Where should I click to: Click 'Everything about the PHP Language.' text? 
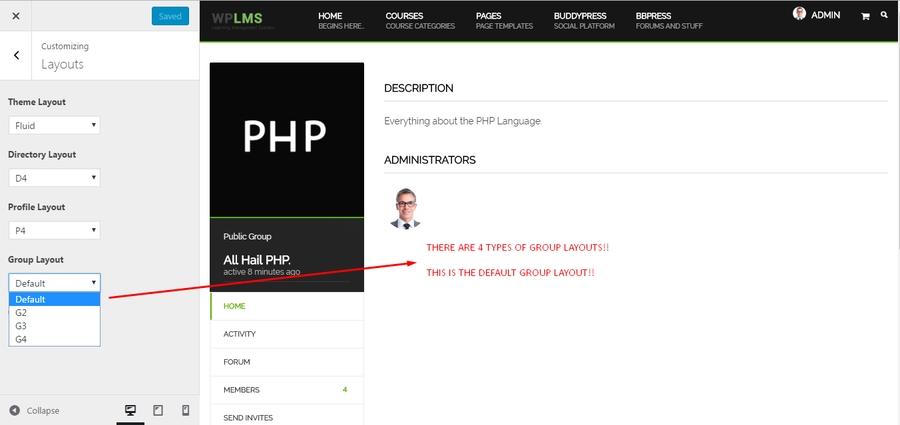click(463, 122)
